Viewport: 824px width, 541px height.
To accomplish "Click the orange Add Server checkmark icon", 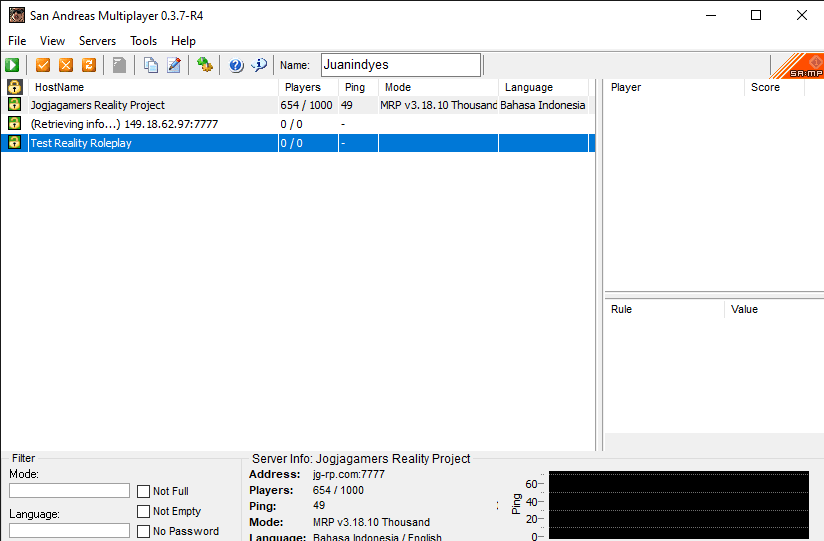I will click(x=43, y=65).
